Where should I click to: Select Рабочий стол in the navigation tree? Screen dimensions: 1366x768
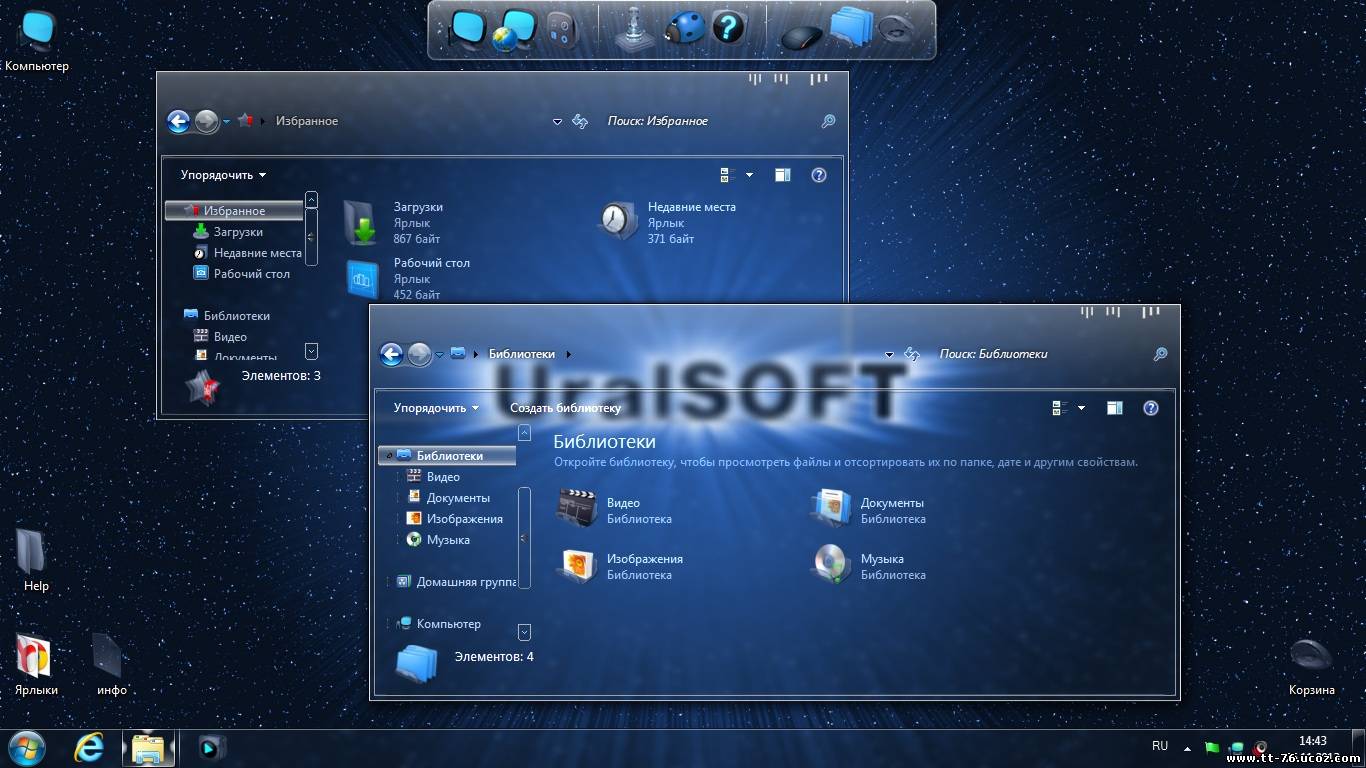(x=251, y=274)
